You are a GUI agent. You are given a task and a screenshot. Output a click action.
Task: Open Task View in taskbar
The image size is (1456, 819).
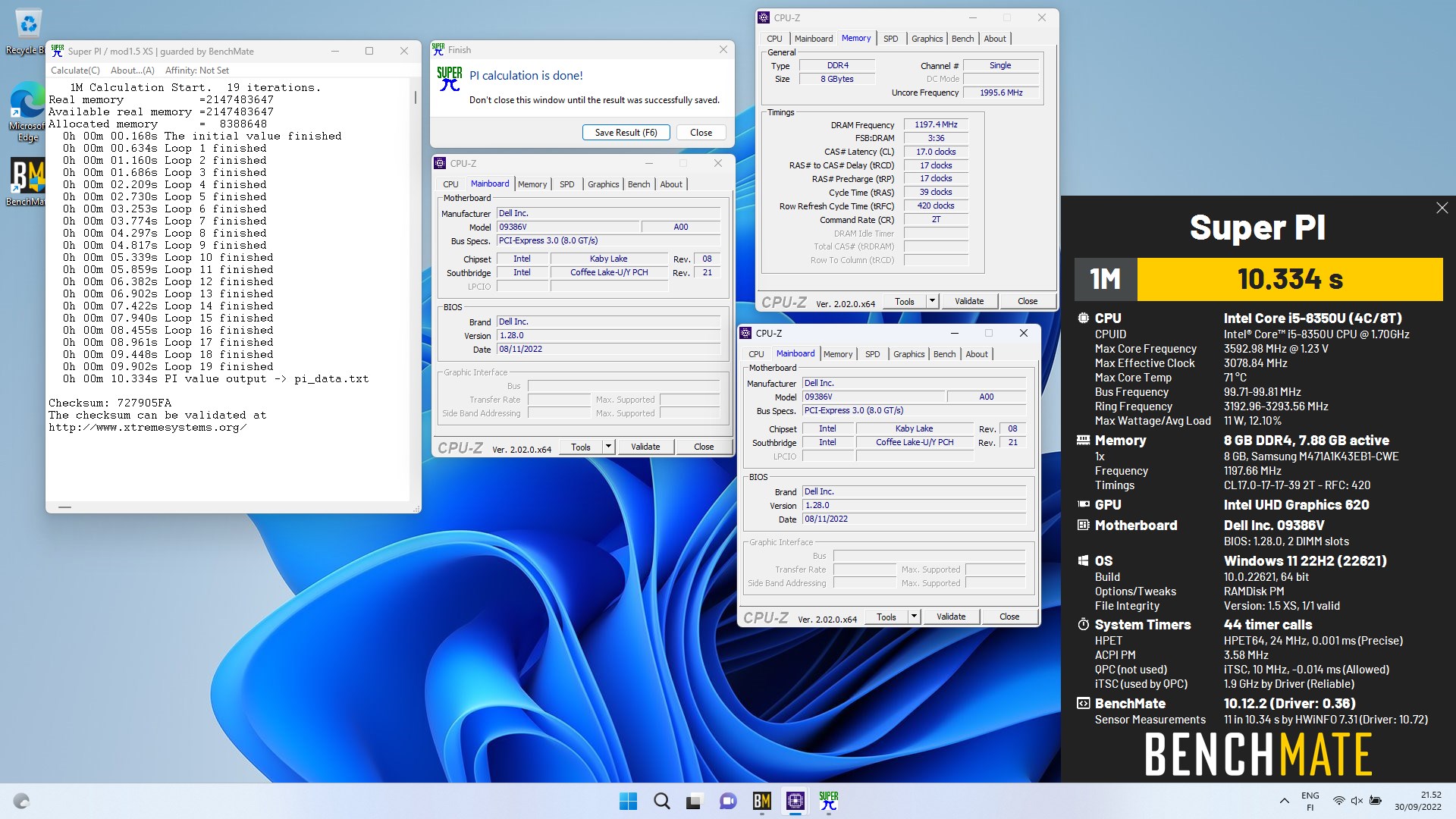coord(695,801)
